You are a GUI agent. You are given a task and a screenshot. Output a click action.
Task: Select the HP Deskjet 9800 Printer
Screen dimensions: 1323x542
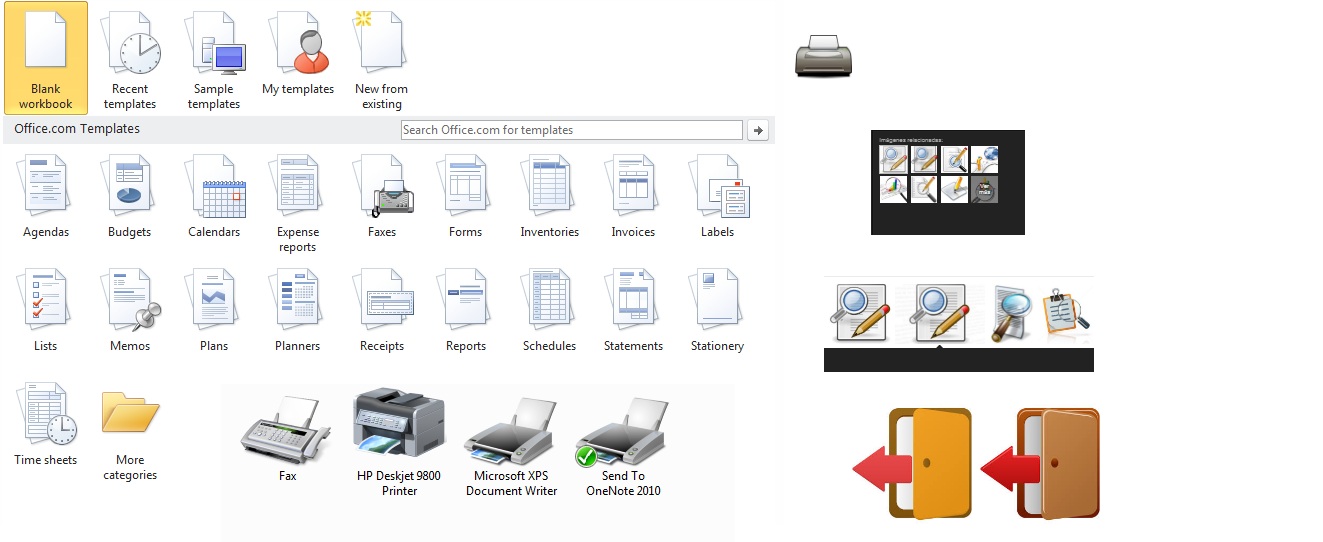(x=399, y=440)
